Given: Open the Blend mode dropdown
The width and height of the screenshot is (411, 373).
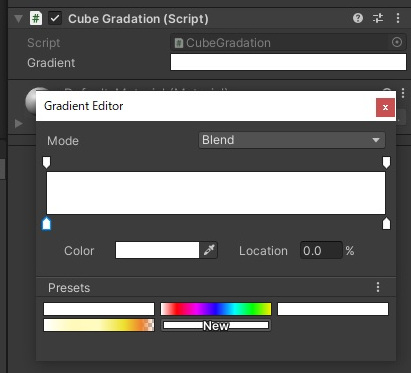Looking at the screenshot, I should point(292,140).
